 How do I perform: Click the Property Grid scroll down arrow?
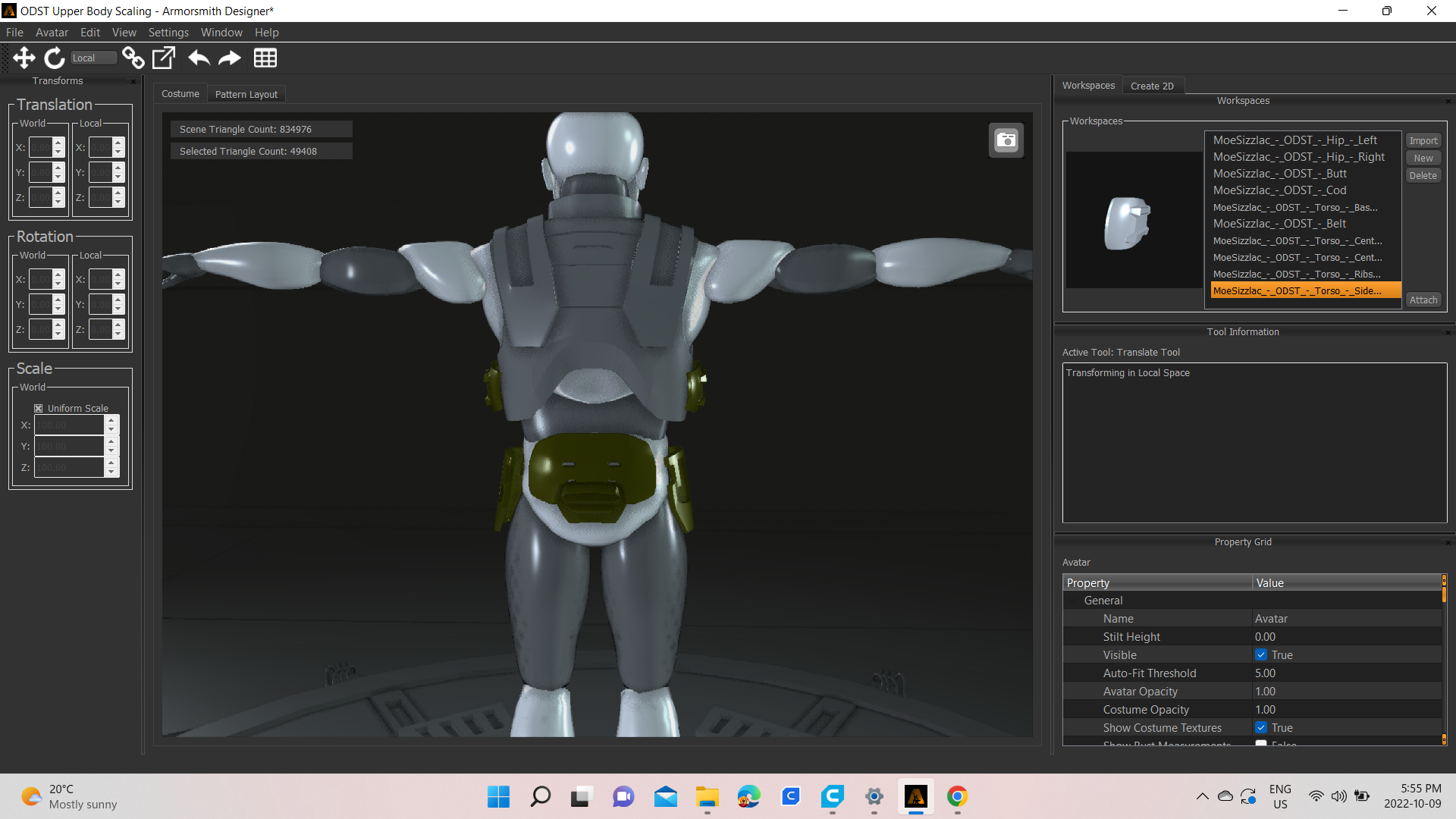click(1444, 739)
